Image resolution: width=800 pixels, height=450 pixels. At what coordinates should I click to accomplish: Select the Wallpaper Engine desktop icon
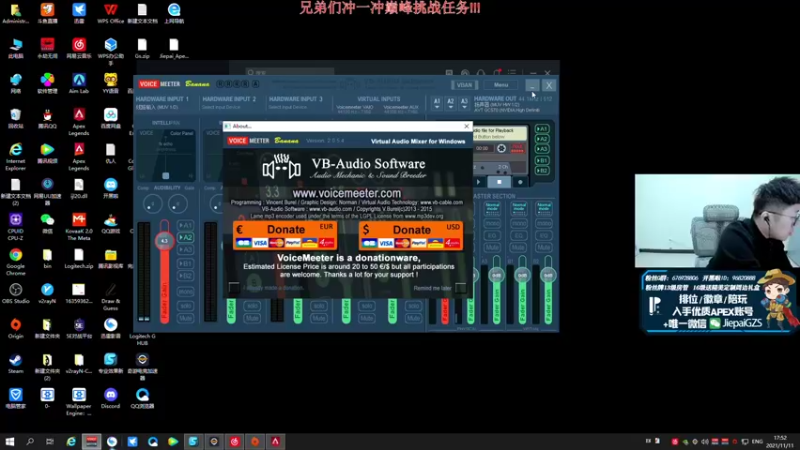(79, 402)
